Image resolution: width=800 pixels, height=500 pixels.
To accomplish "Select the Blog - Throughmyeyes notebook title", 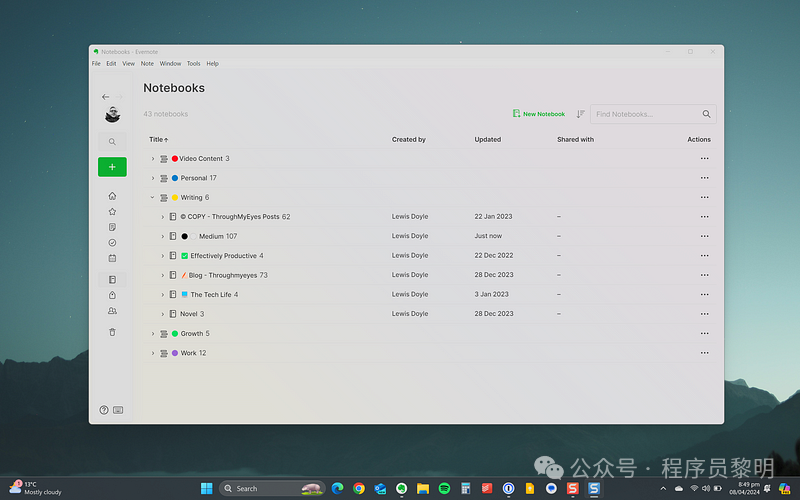I will point(223,275).
